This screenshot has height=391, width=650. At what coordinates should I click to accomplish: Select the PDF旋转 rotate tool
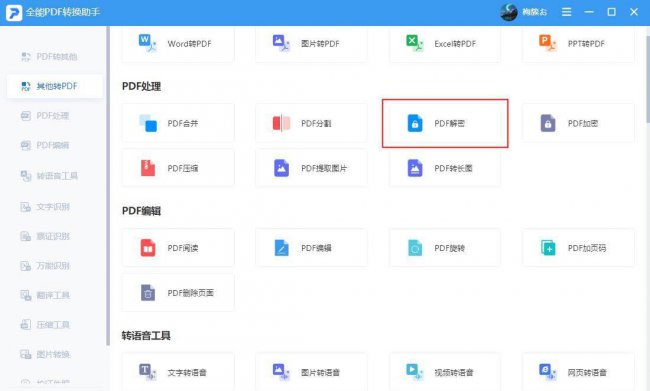(x=444, y=248)
